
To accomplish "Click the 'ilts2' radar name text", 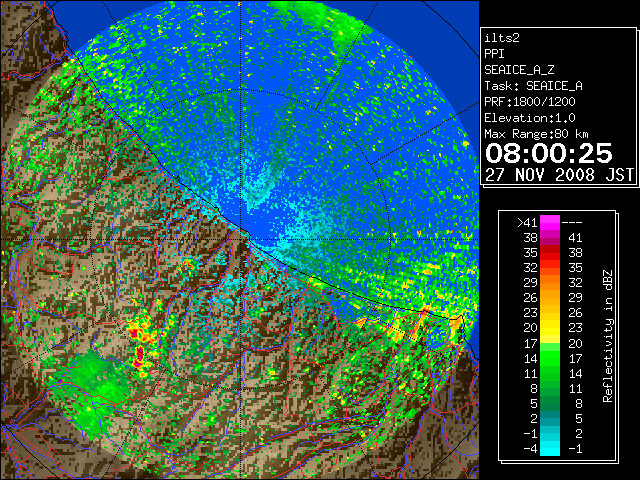I will tap(502, 38).
